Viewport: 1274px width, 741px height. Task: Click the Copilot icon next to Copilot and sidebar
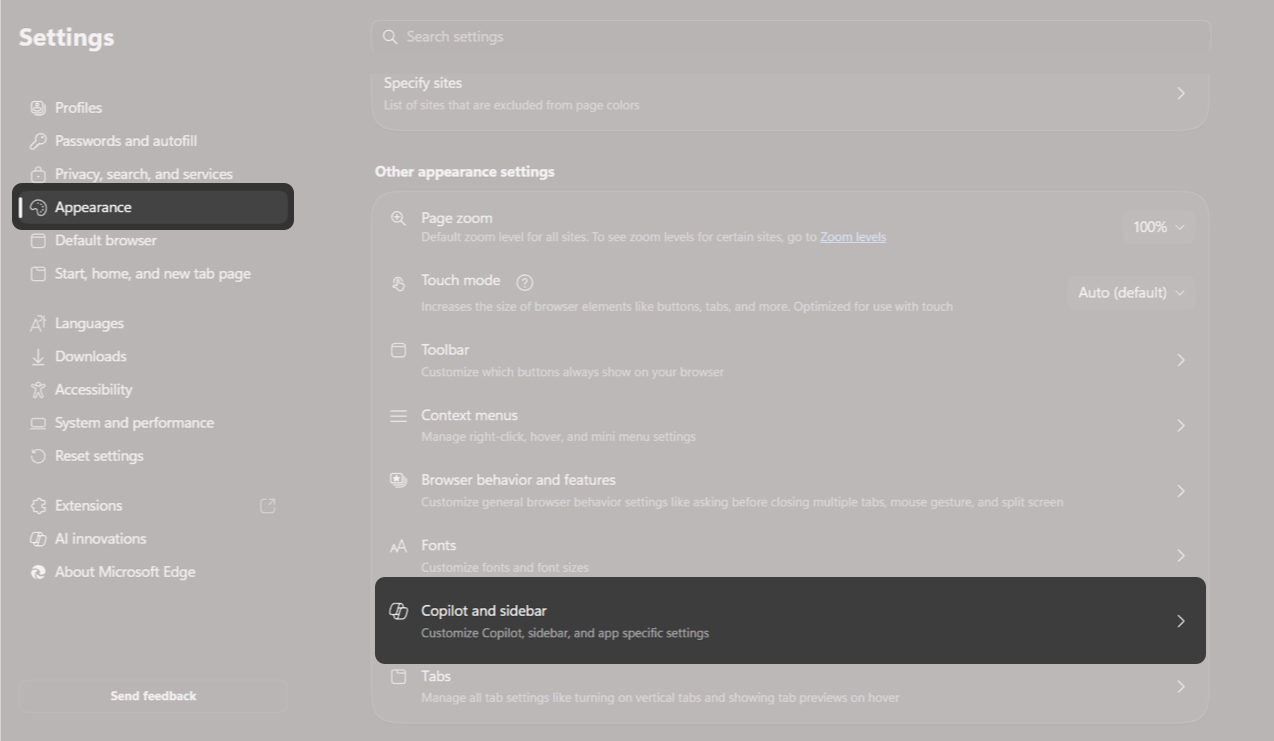coord(399,610)
